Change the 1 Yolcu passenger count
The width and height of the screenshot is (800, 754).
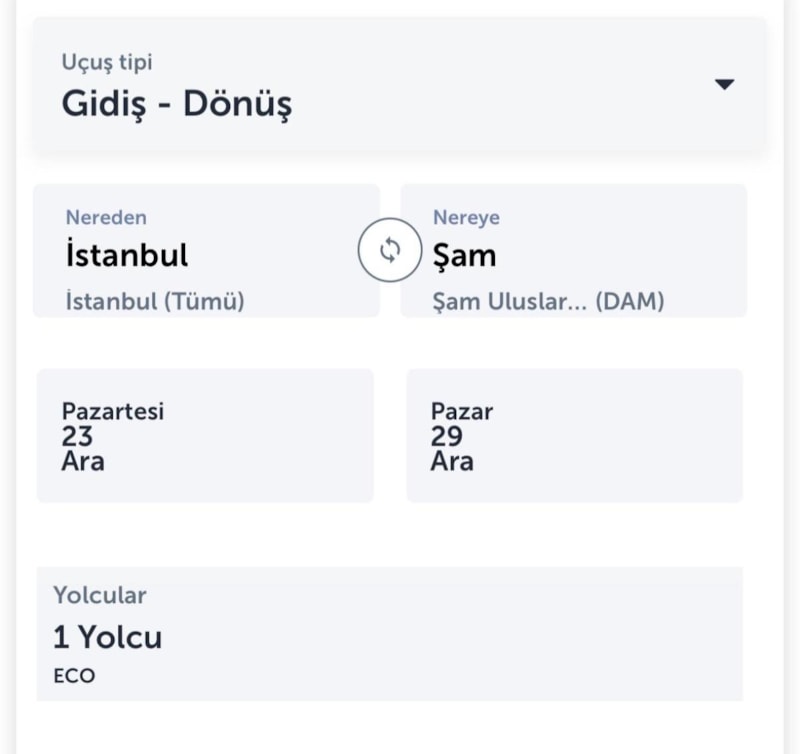107,637
